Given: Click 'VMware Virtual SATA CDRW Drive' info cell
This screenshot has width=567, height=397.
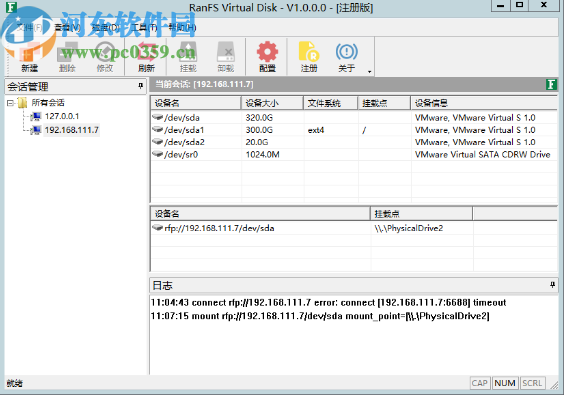Looking at the screenshot, I should pyautogui.click(x=482, y=154).
